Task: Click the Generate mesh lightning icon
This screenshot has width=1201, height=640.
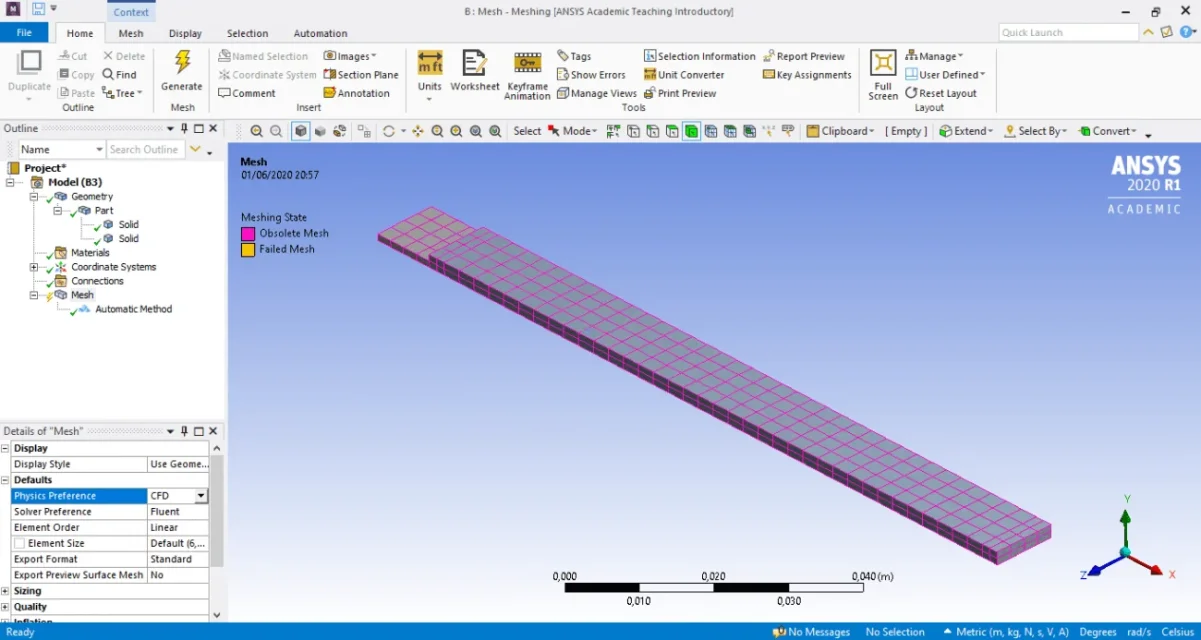Action: (x=182, y=64)
